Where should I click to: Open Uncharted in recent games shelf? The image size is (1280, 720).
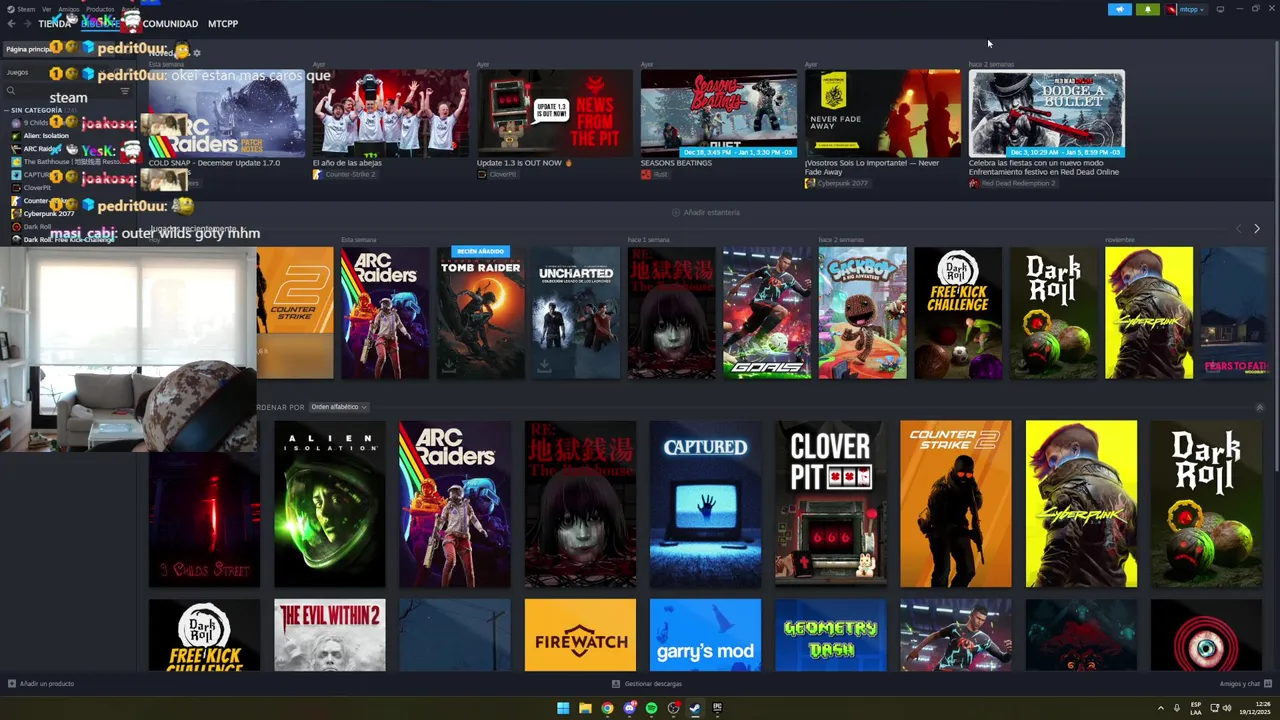(576, 313)
